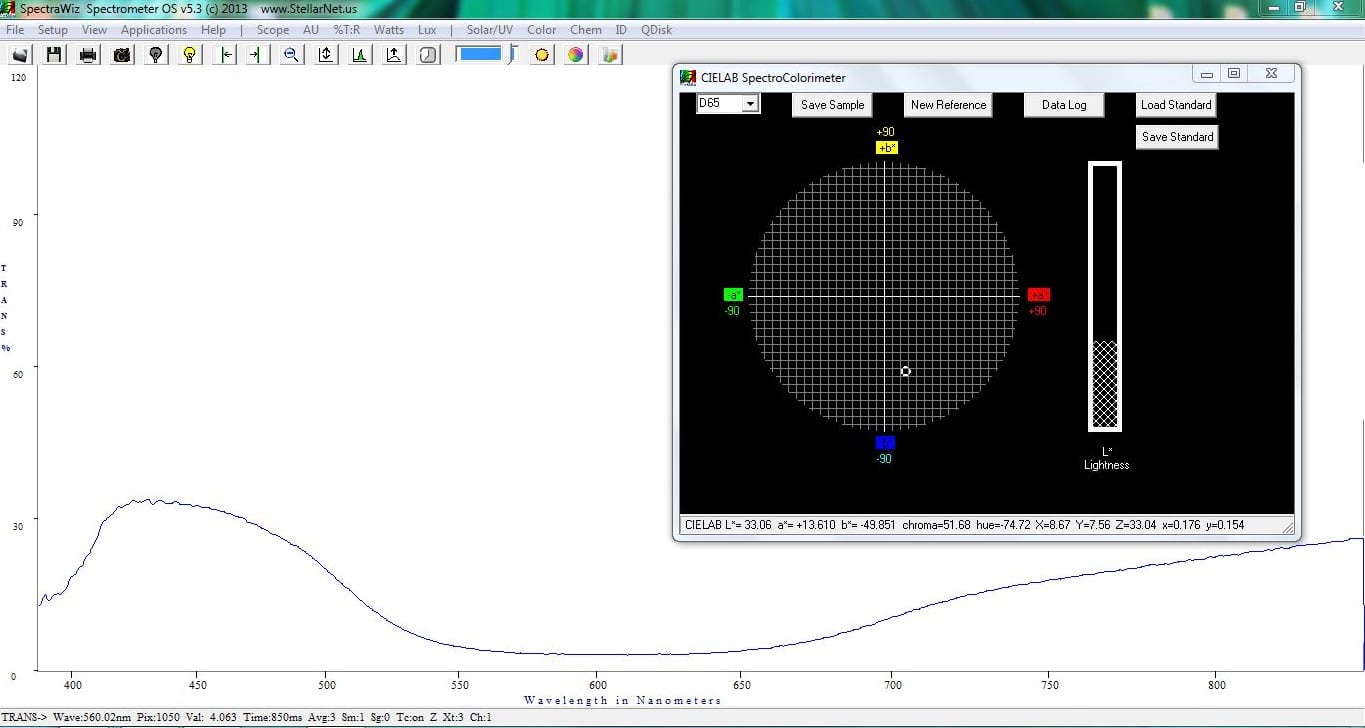Click the integration time clock icon
Image resolution: width=1365 pixels, height=728 pixels.
(x=428, y=55)
